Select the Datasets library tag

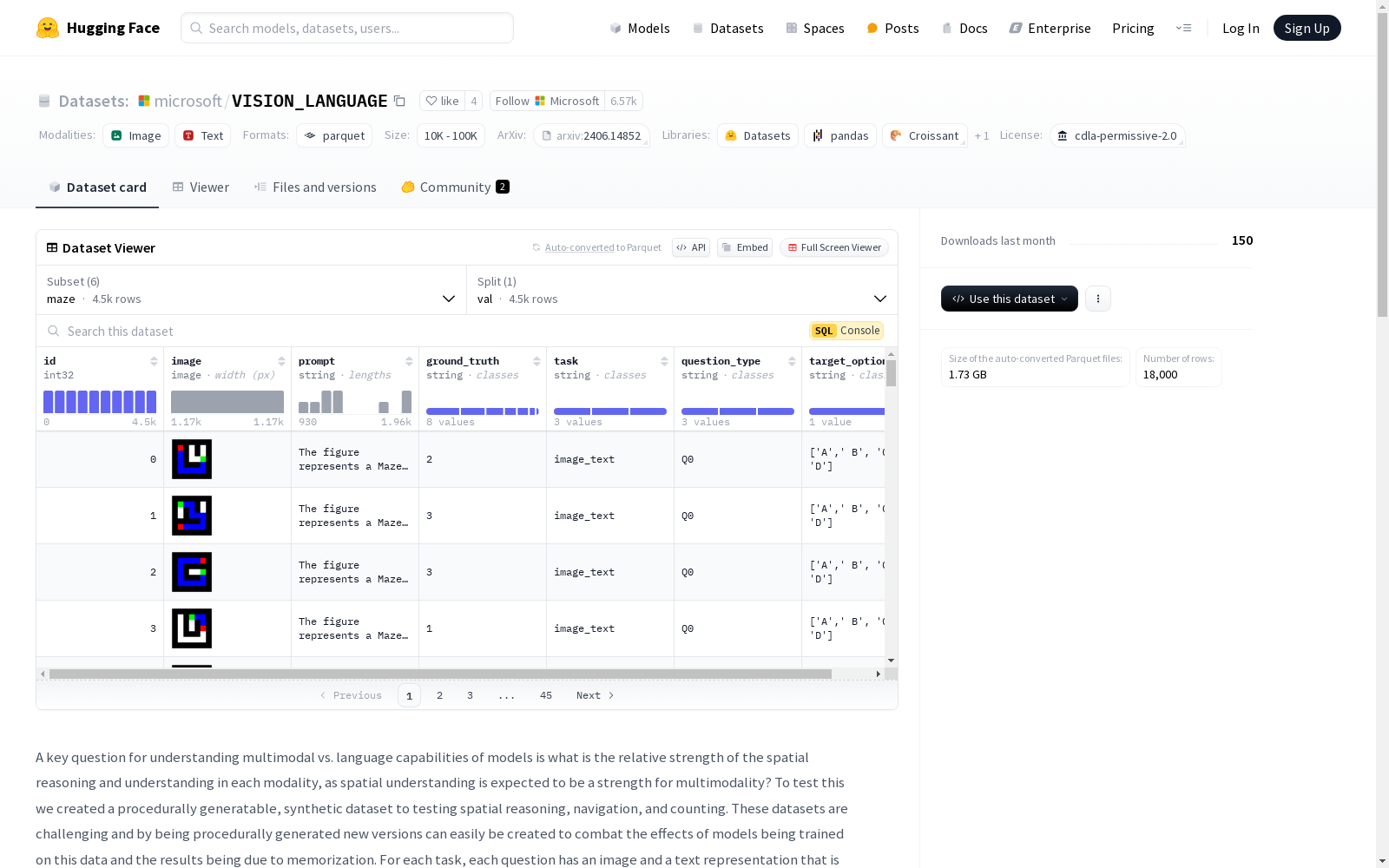758,135
